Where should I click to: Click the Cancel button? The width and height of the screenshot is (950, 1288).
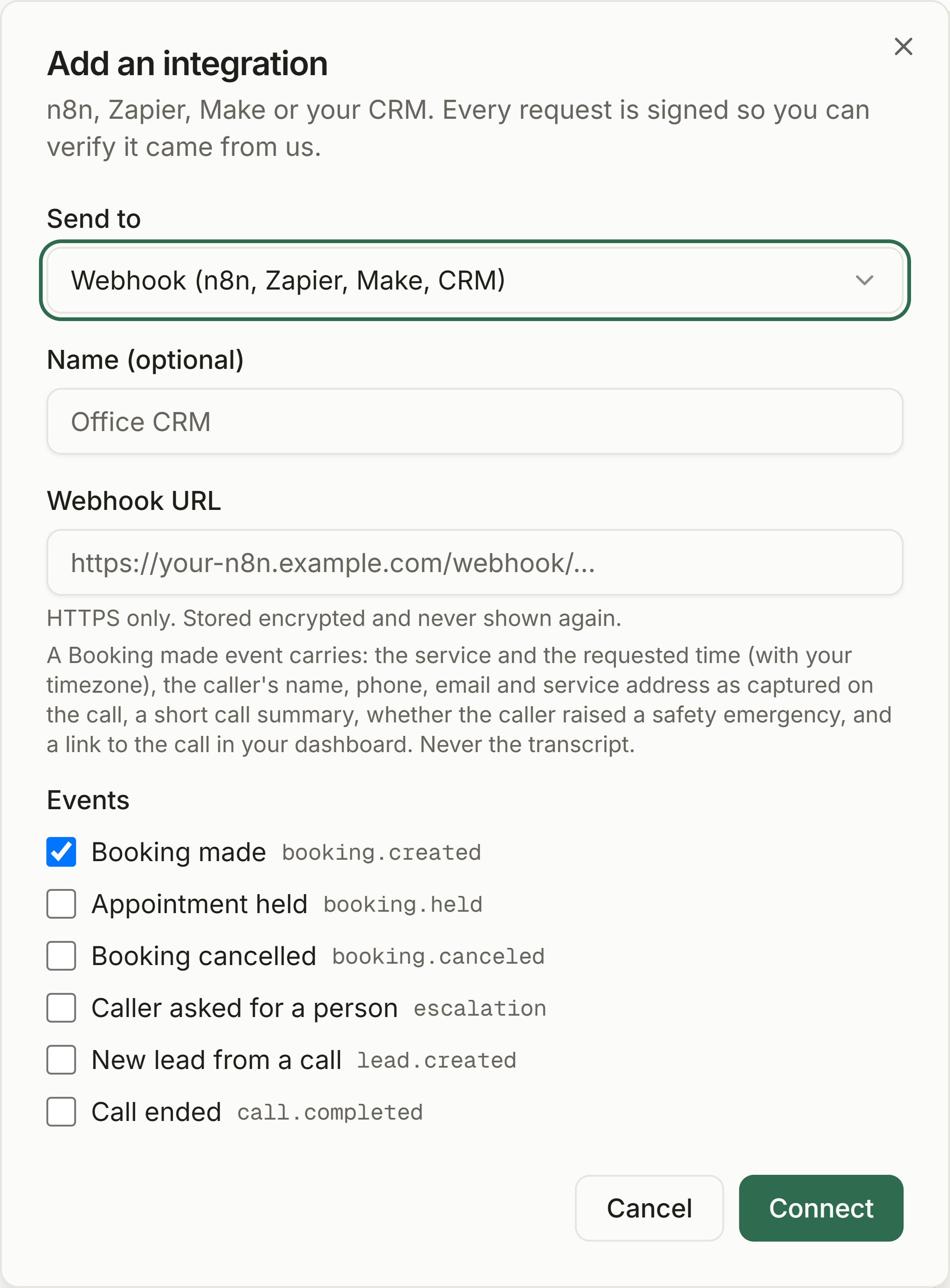[649, 1208]
